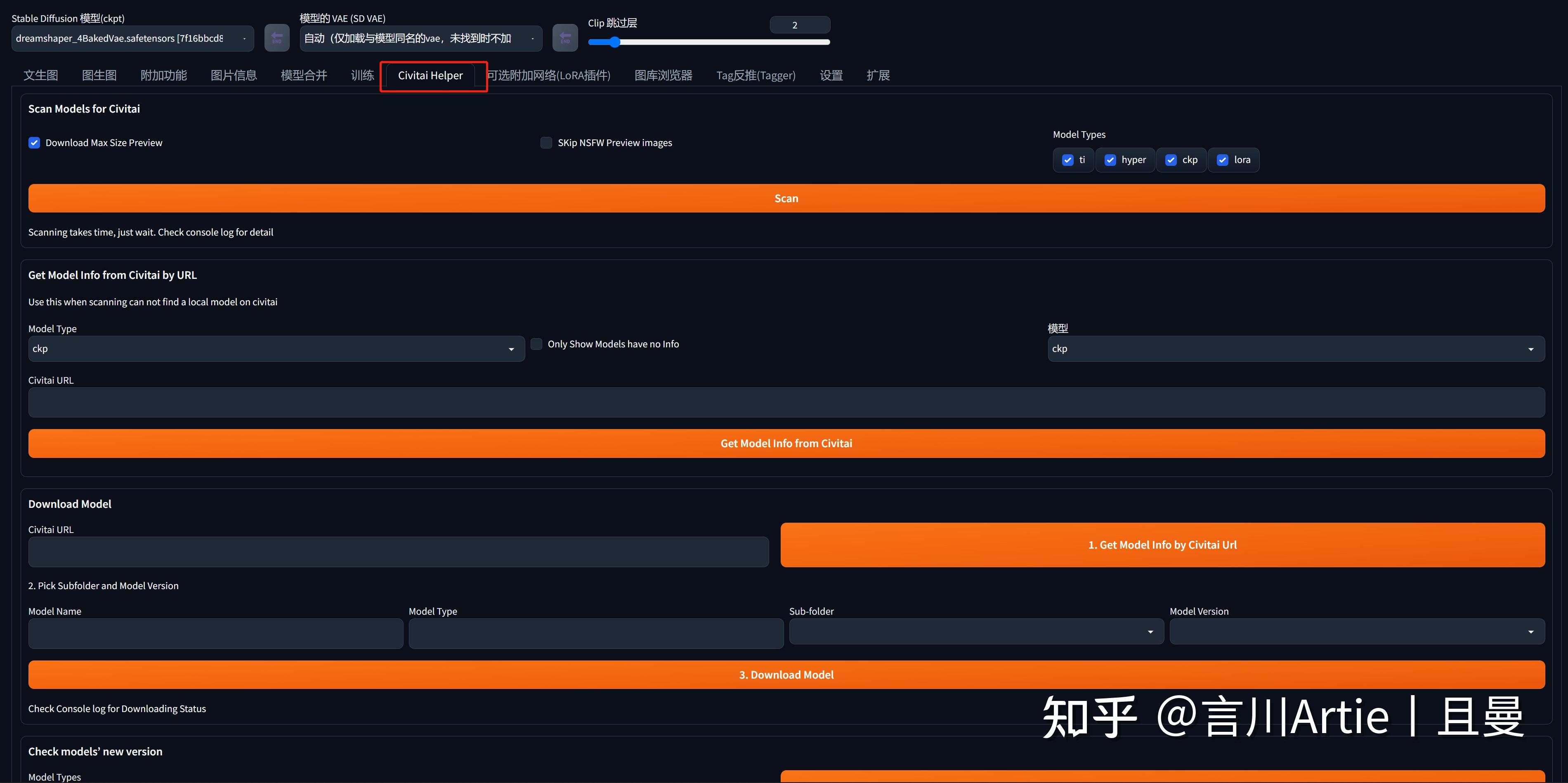This screenshot has width=1568, height=783.
Task: Open the 设置 tab
Action: point(831,75)
